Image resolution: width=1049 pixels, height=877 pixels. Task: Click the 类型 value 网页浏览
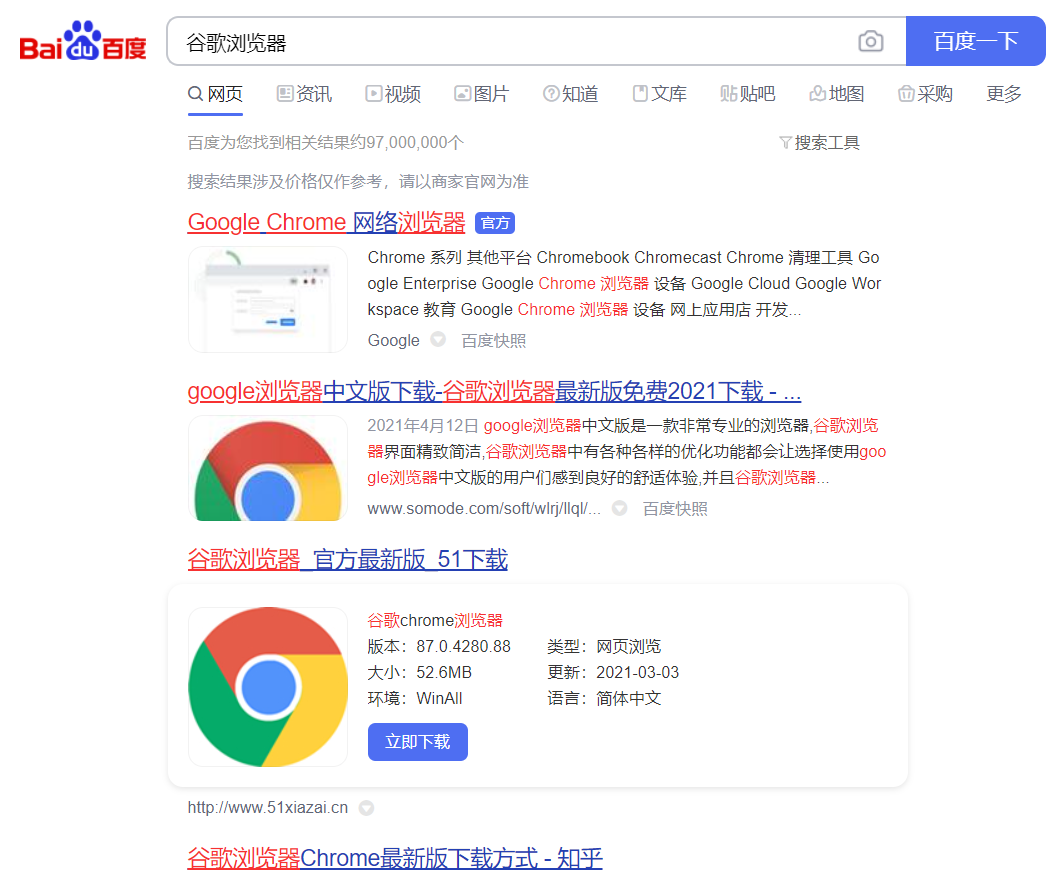click(x=629, y=647)
